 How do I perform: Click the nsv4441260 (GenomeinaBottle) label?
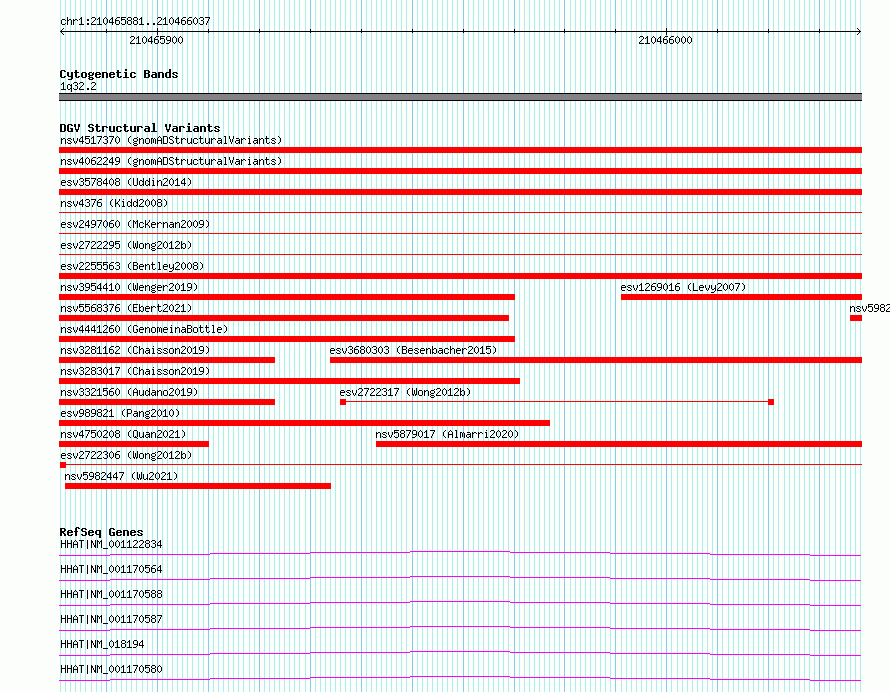(x=144, y=329)
